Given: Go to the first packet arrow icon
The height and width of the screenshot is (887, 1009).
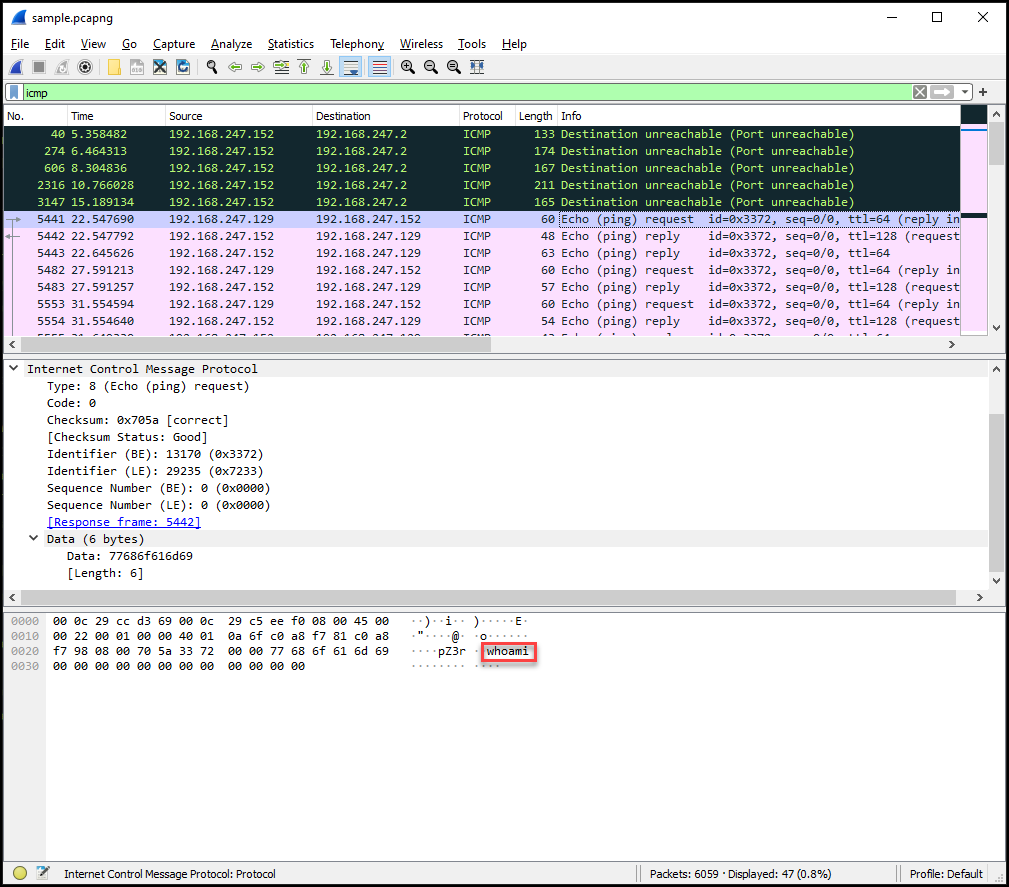Looking at the screenshot, I should [x=303, y=67].
